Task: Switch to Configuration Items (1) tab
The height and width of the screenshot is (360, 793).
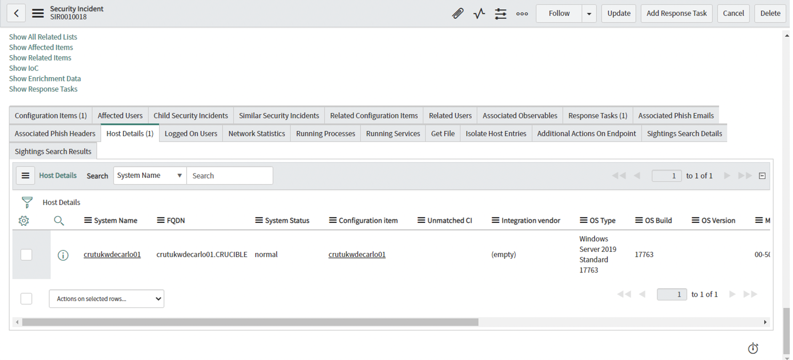Action: (51, 116)
